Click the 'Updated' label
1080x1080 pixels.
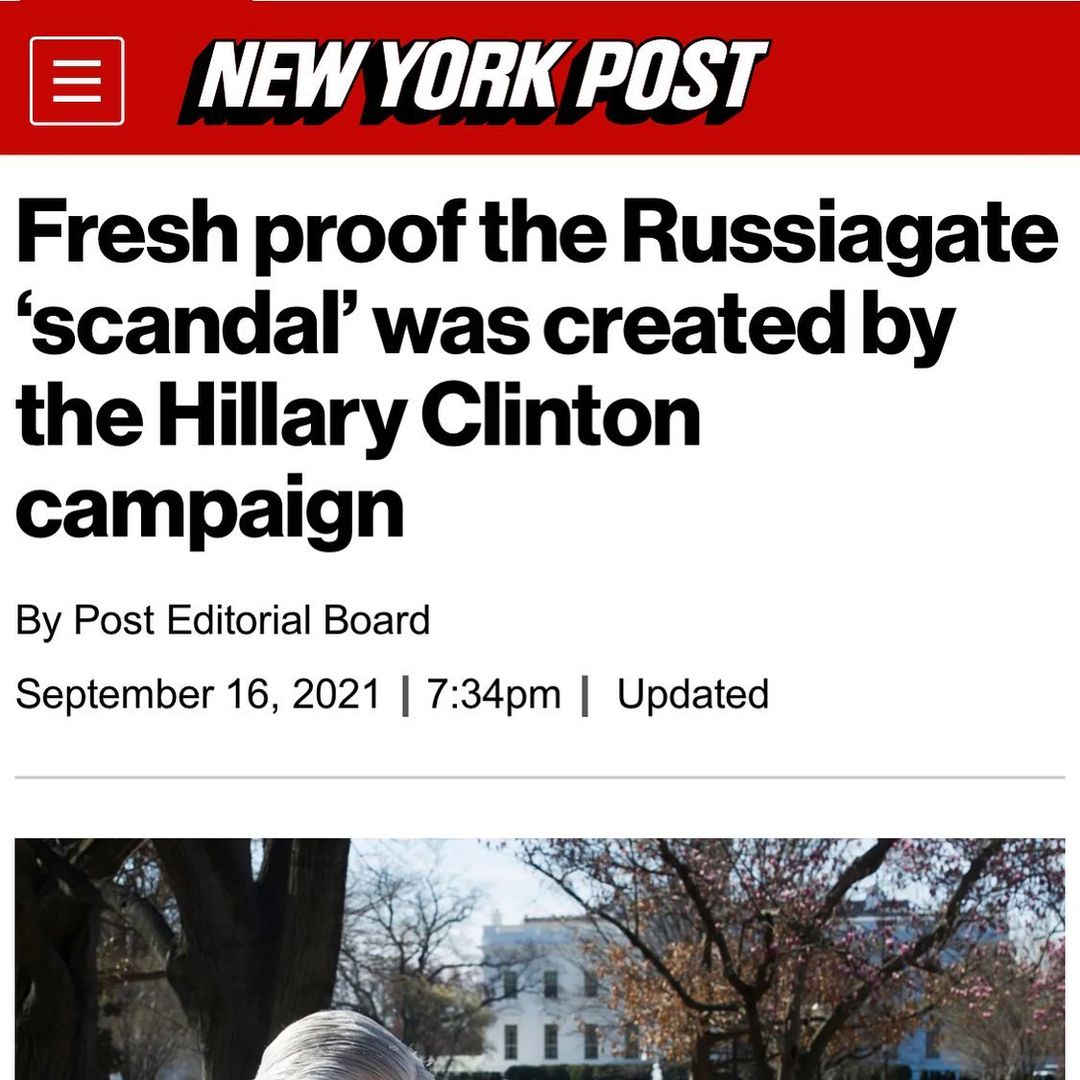pos(693,694)
